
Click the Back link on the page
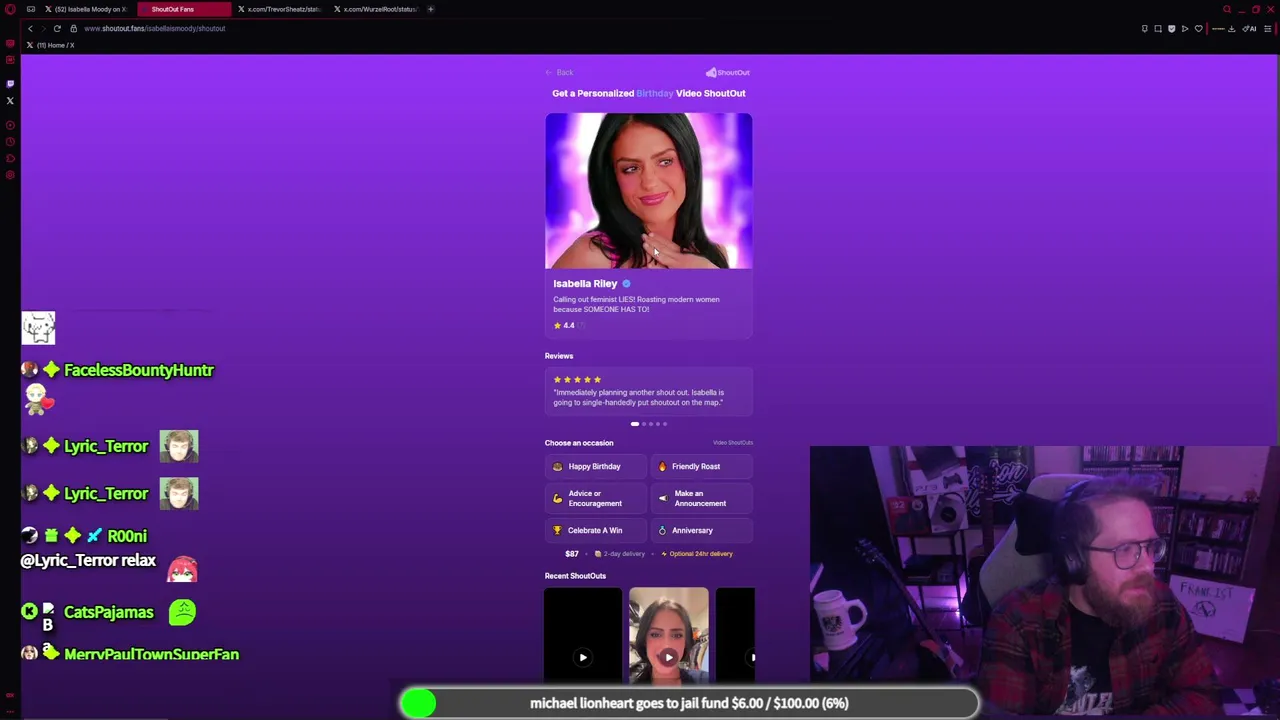coord(560,72)
